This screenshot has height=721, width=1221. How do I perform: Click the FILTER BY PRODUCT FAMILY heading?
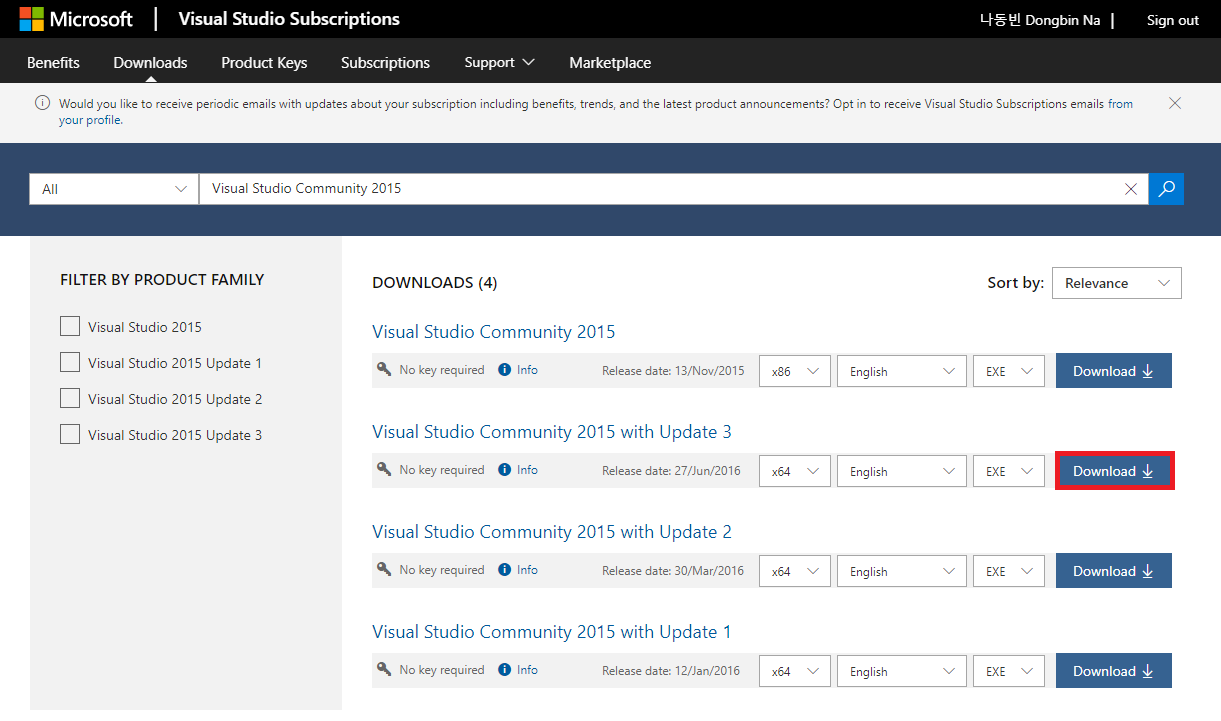click(162, 280)
